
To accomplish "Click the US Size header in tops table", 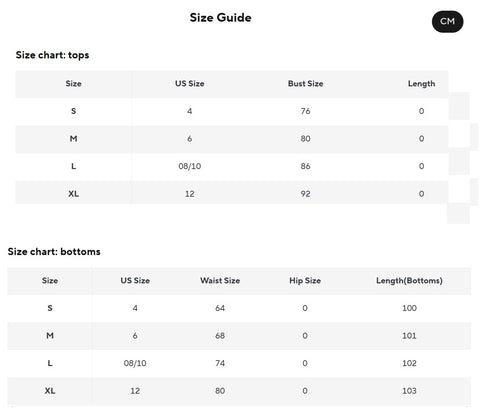I will coord(190,84).
